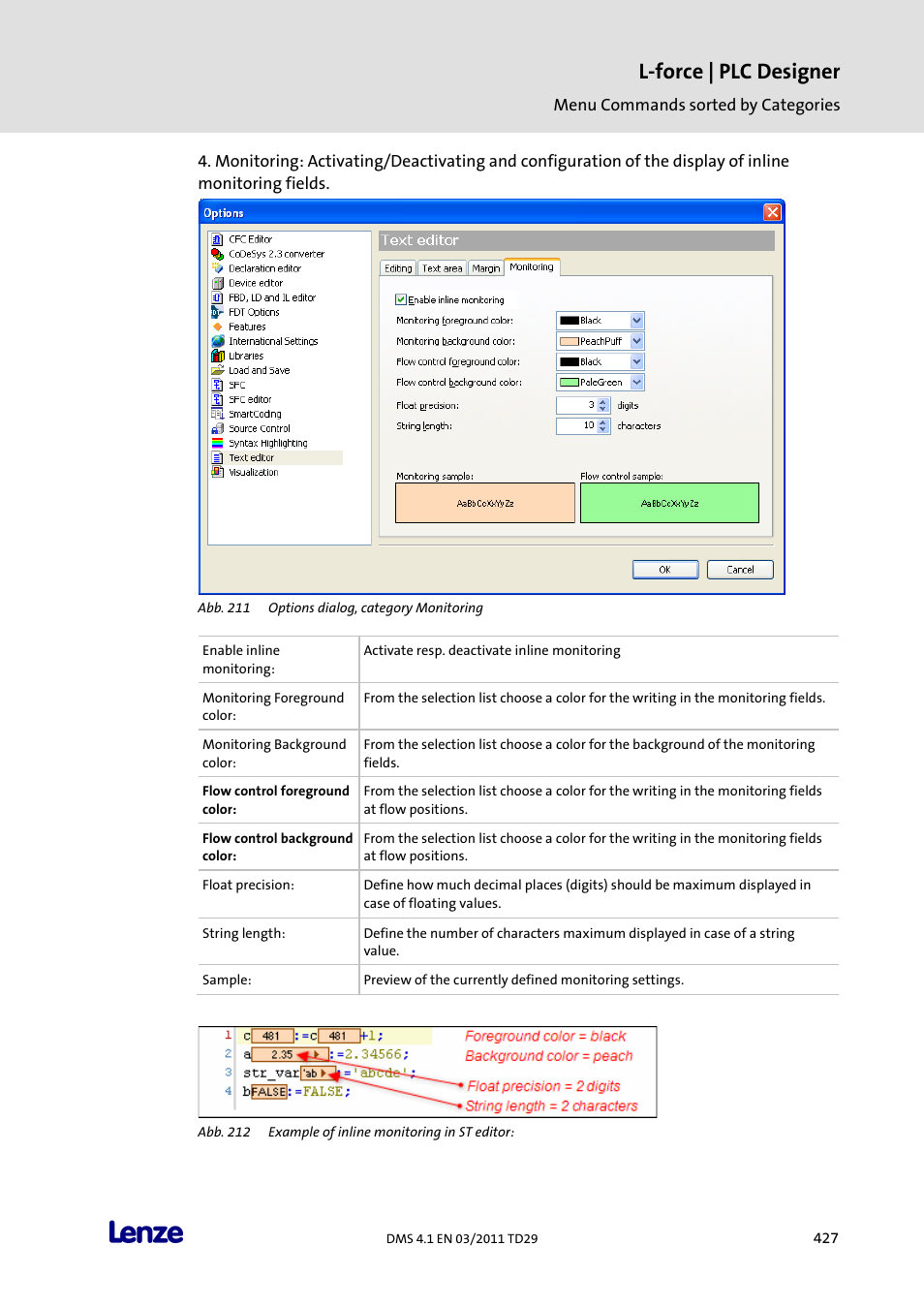Click the PaleGreen color swatch
Screen dimensions: 924x1308
570,383
